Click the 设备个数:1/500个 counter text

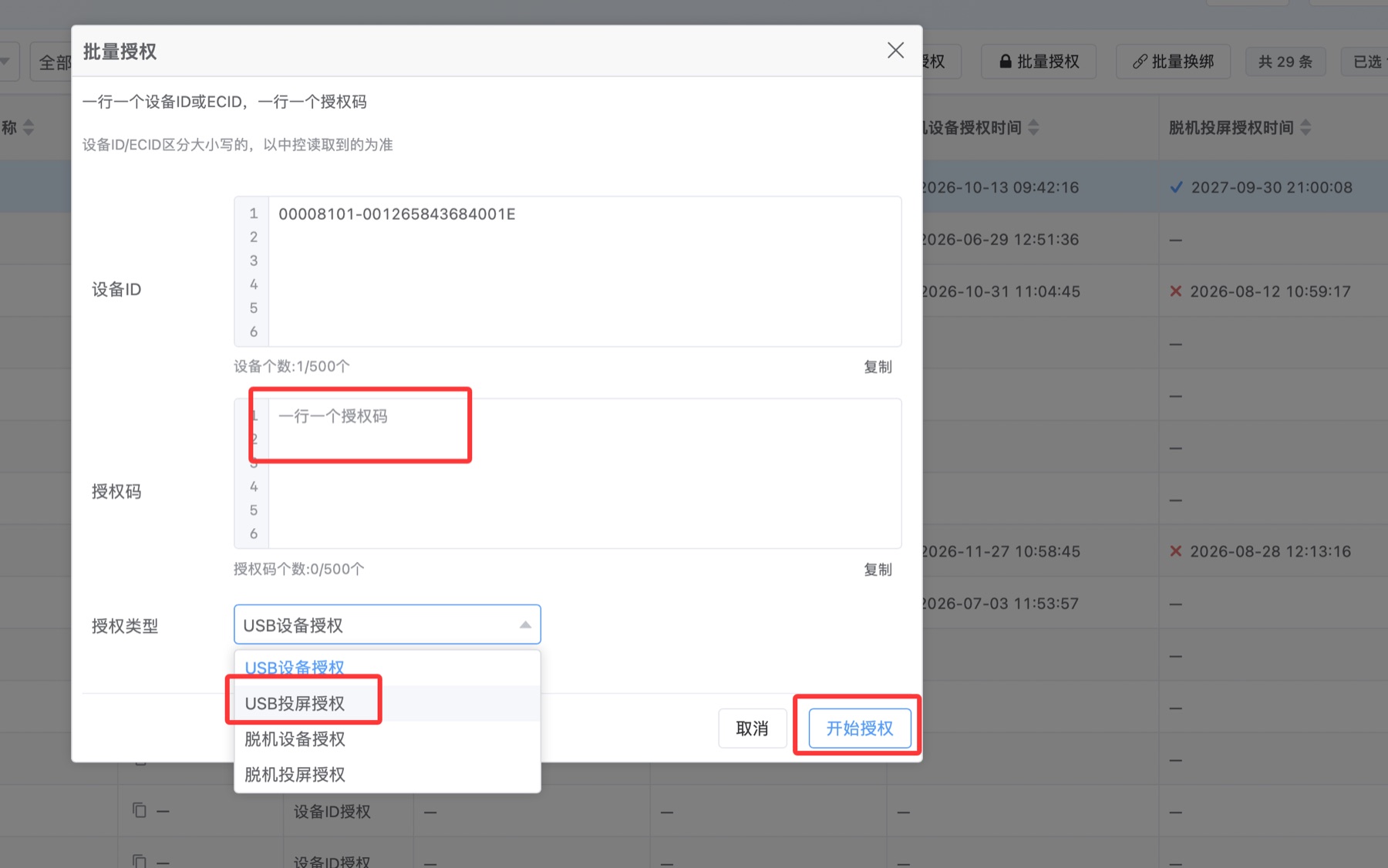291,366
